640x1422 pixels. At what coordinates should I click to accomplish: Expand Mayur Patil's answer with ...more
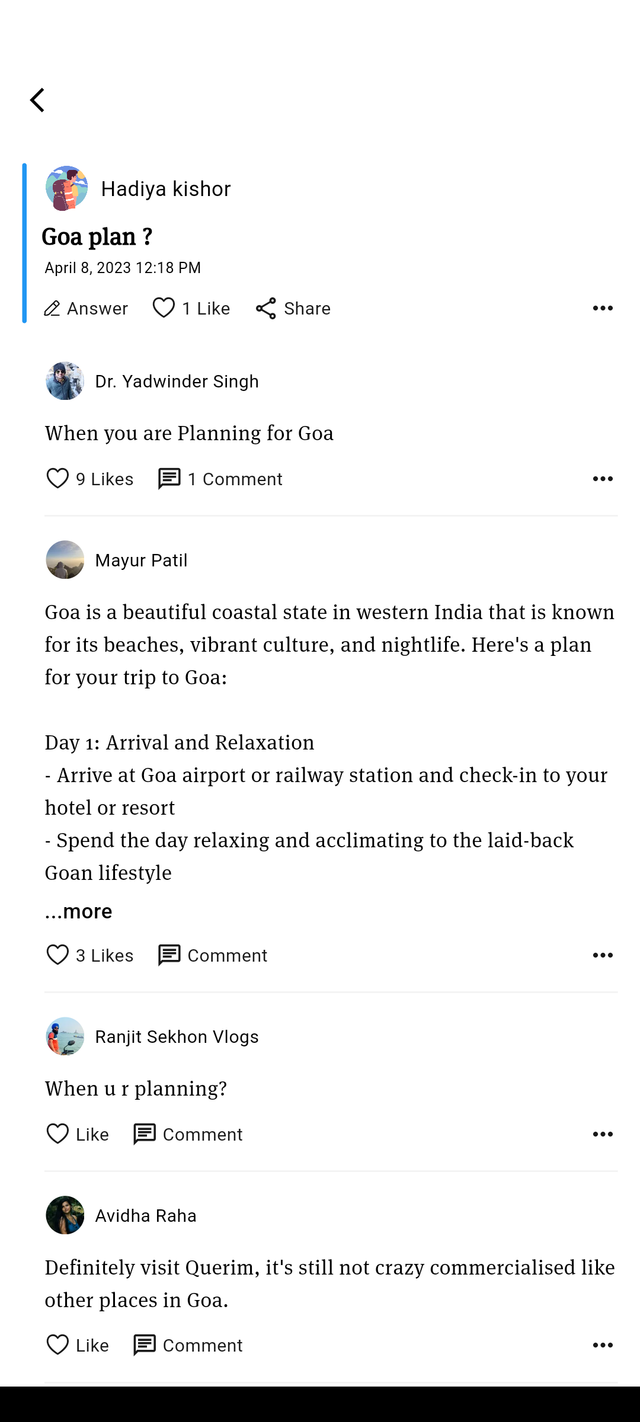tap(79, 911)
